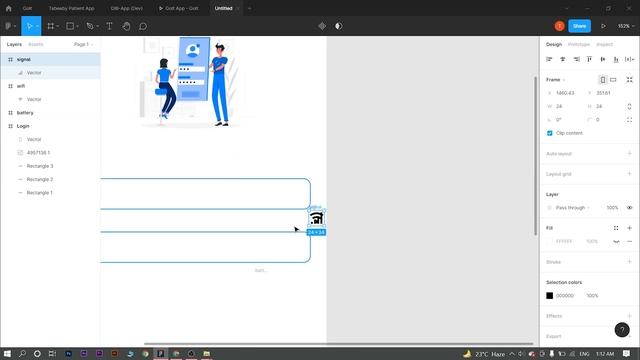This screenshot has width=640, height=360.
Task: Toggle FFFFFF fill visibility
Action: click(x=616, y=241)
